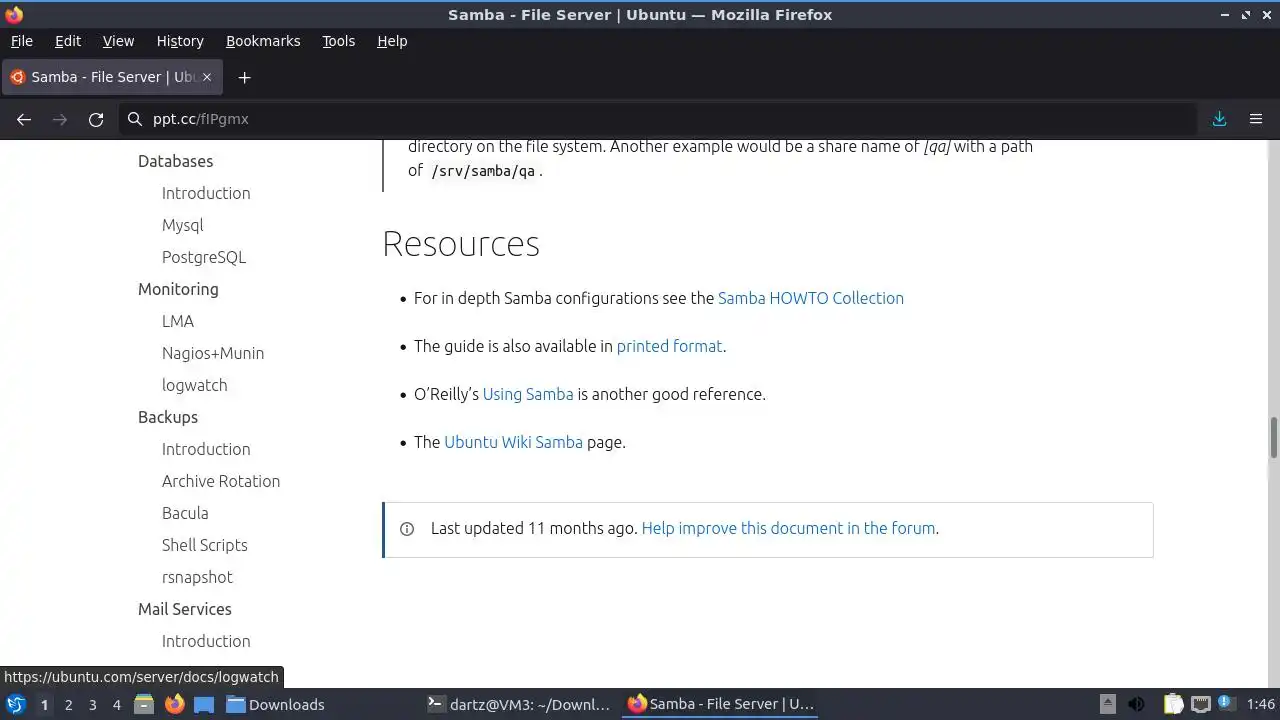The height and width of the screenshot is (720, 1280).
Task: Launch Firefox from taskbar quick launch
Action: coord(174,704)
